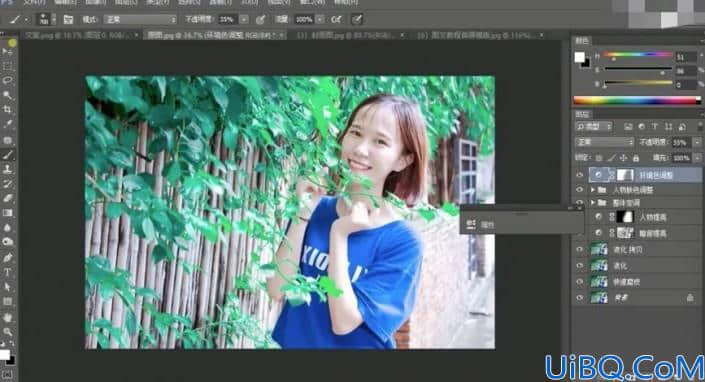705x382 pixels.
Task: Open the brush size preset picker
Action: 46,19
